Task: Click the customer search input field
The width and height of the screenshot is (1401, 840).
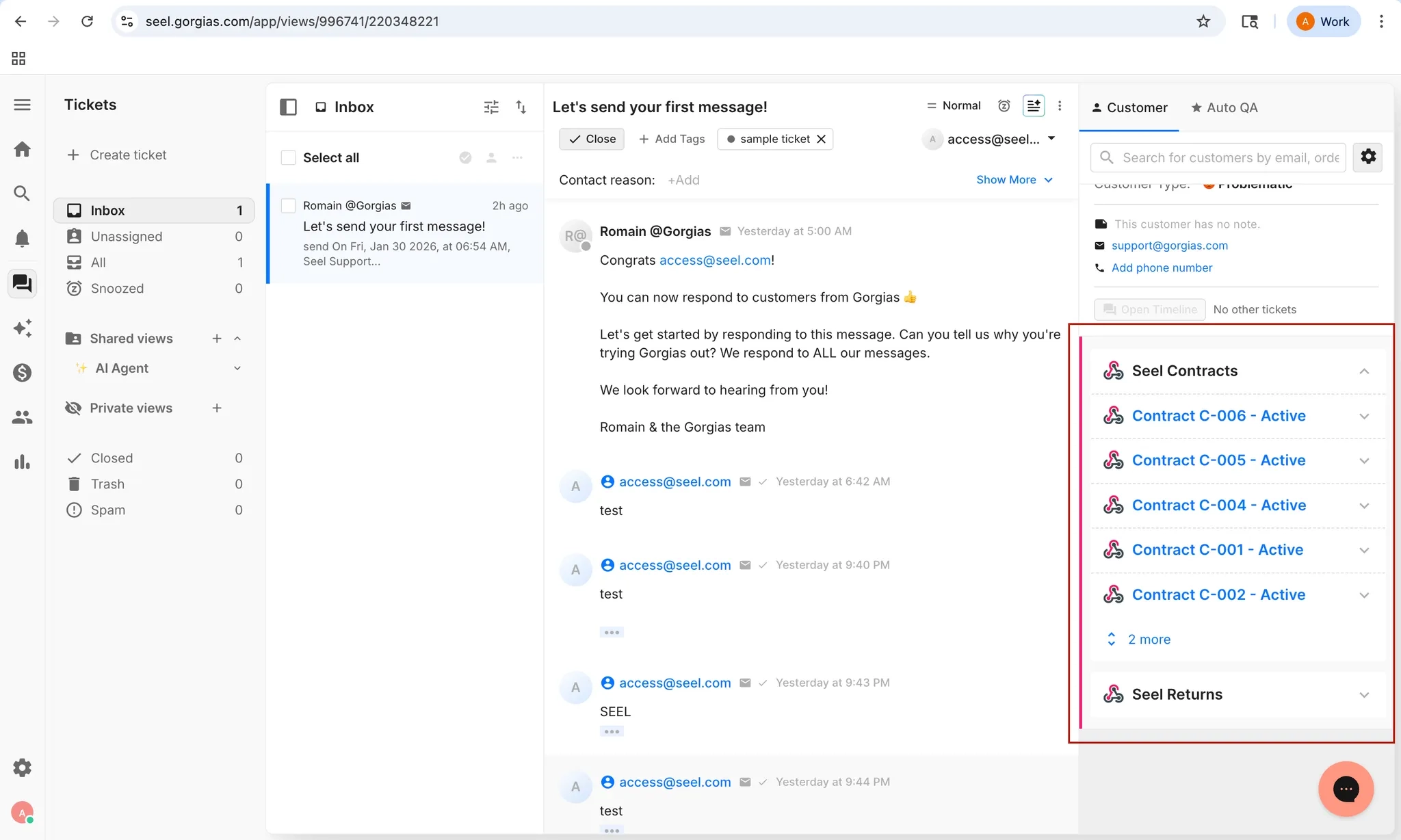Action: pos(1229,158)
